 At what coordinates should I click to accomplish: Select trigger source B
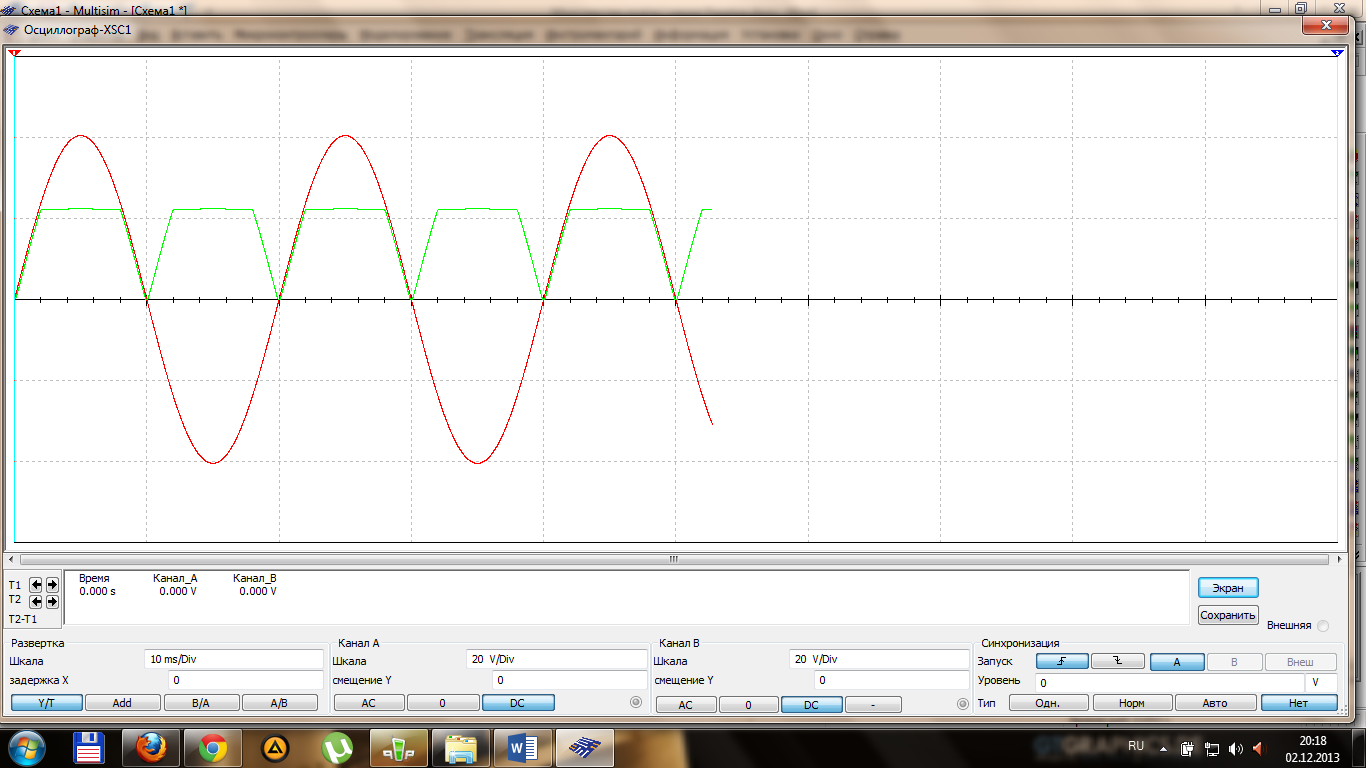click(x=1233, y=661)
